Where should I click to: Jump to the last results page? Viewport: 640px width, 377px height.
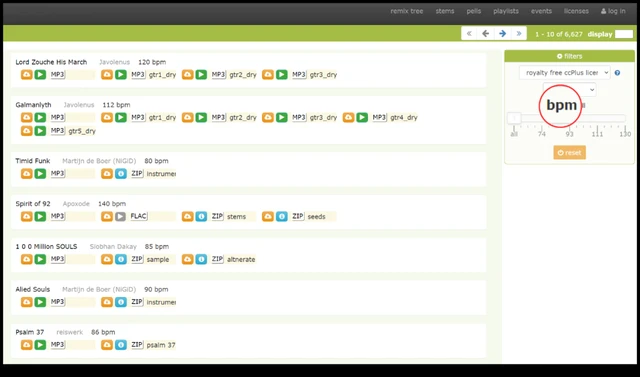click(519, 34)
